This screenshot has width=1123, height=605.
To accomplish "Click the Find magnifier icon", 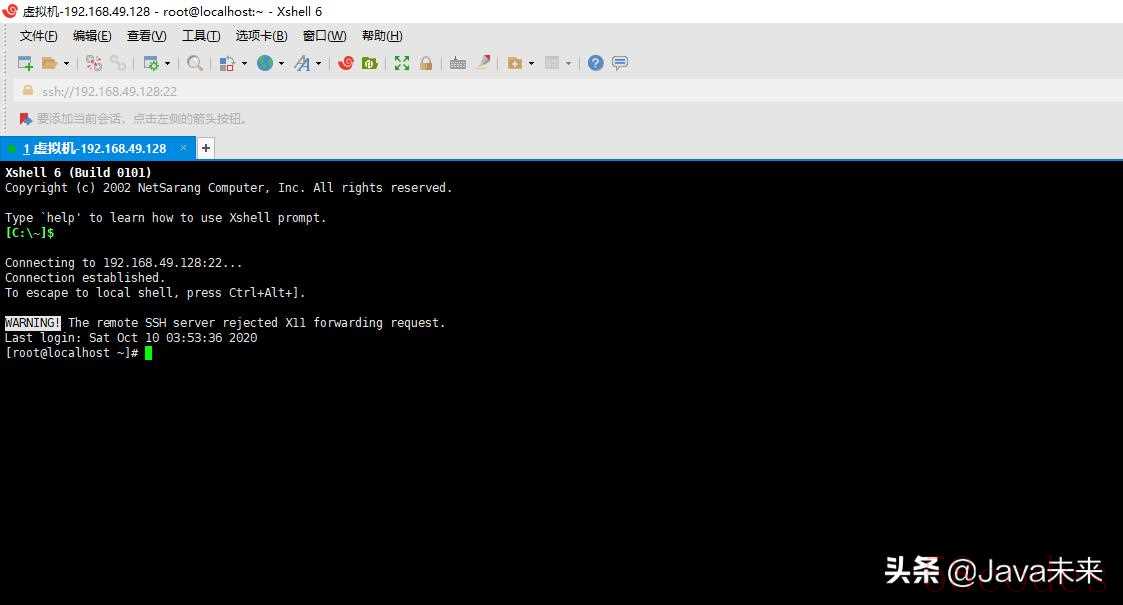I will point(195,63).
